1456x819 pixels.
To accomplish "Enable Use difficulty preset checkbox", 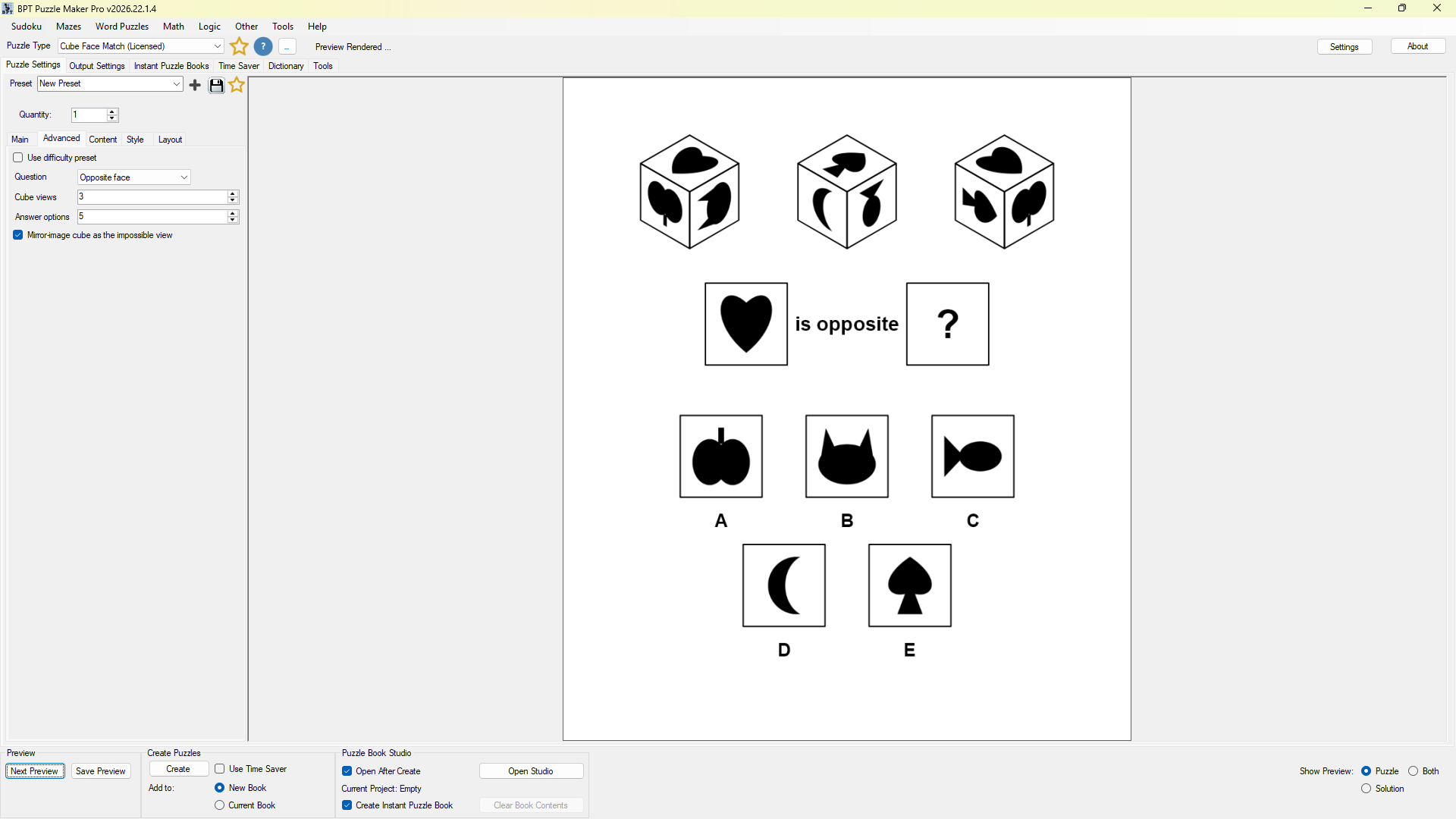I will tap(18, 158).
